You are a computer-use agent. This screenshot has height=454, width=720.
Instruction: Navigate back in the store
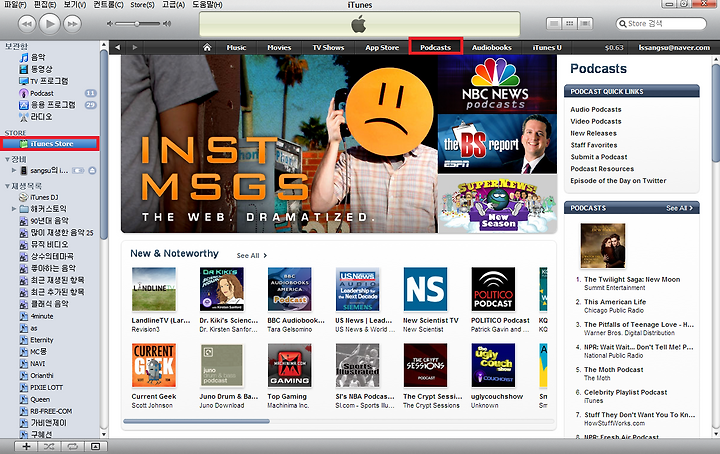pyautogui.click(x=118, y=47)
